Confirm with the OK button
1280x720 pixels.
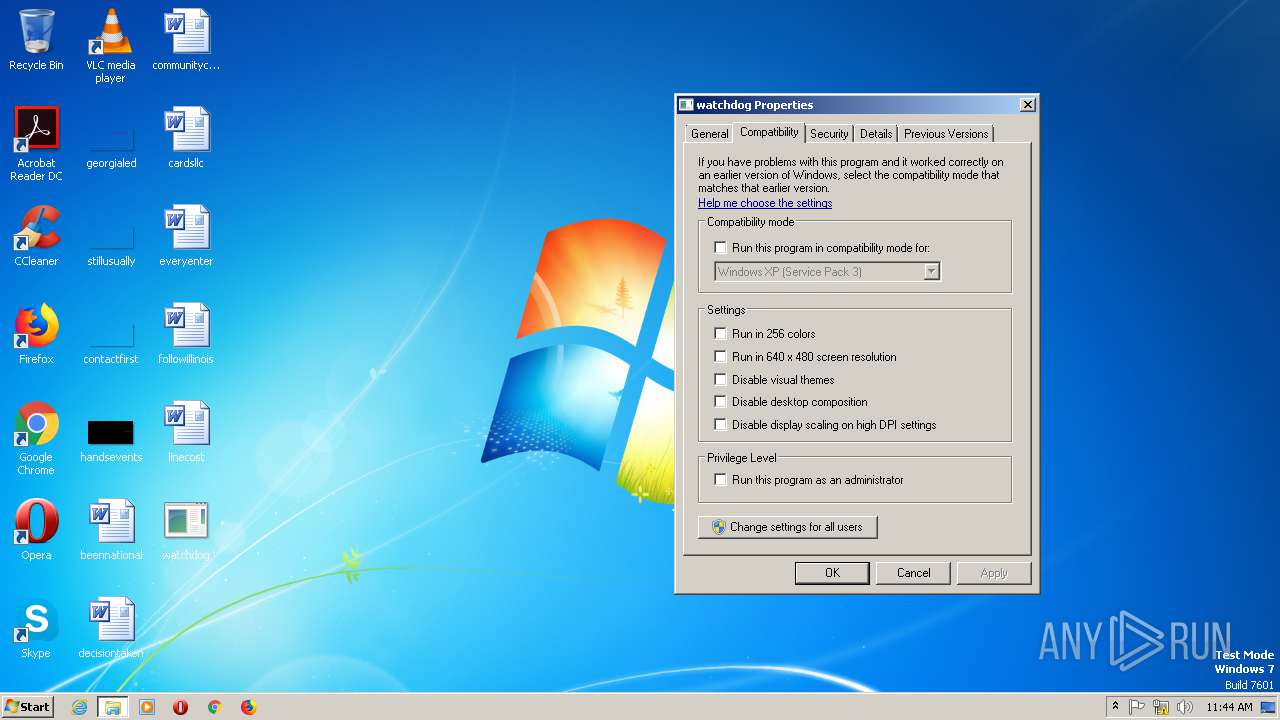(x=832, y=573)
